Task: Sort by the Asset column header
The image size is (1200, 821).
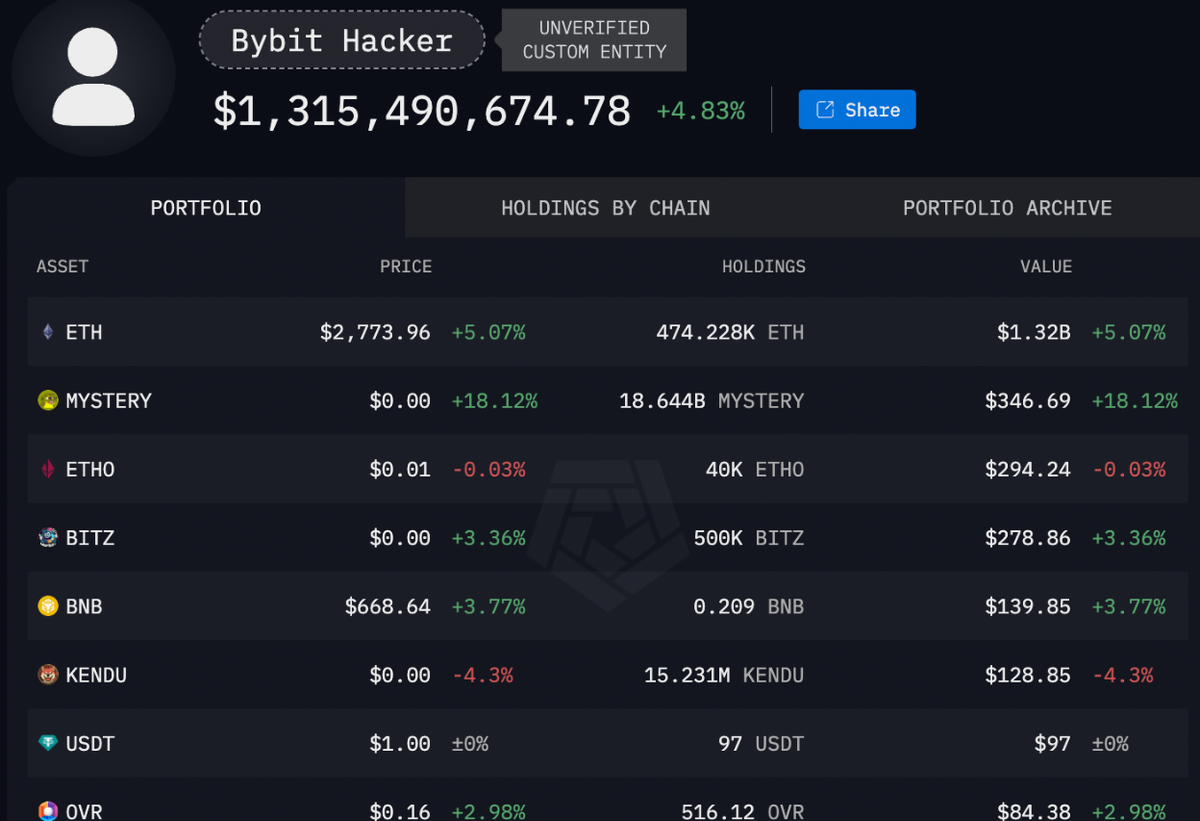Action: 62,267
